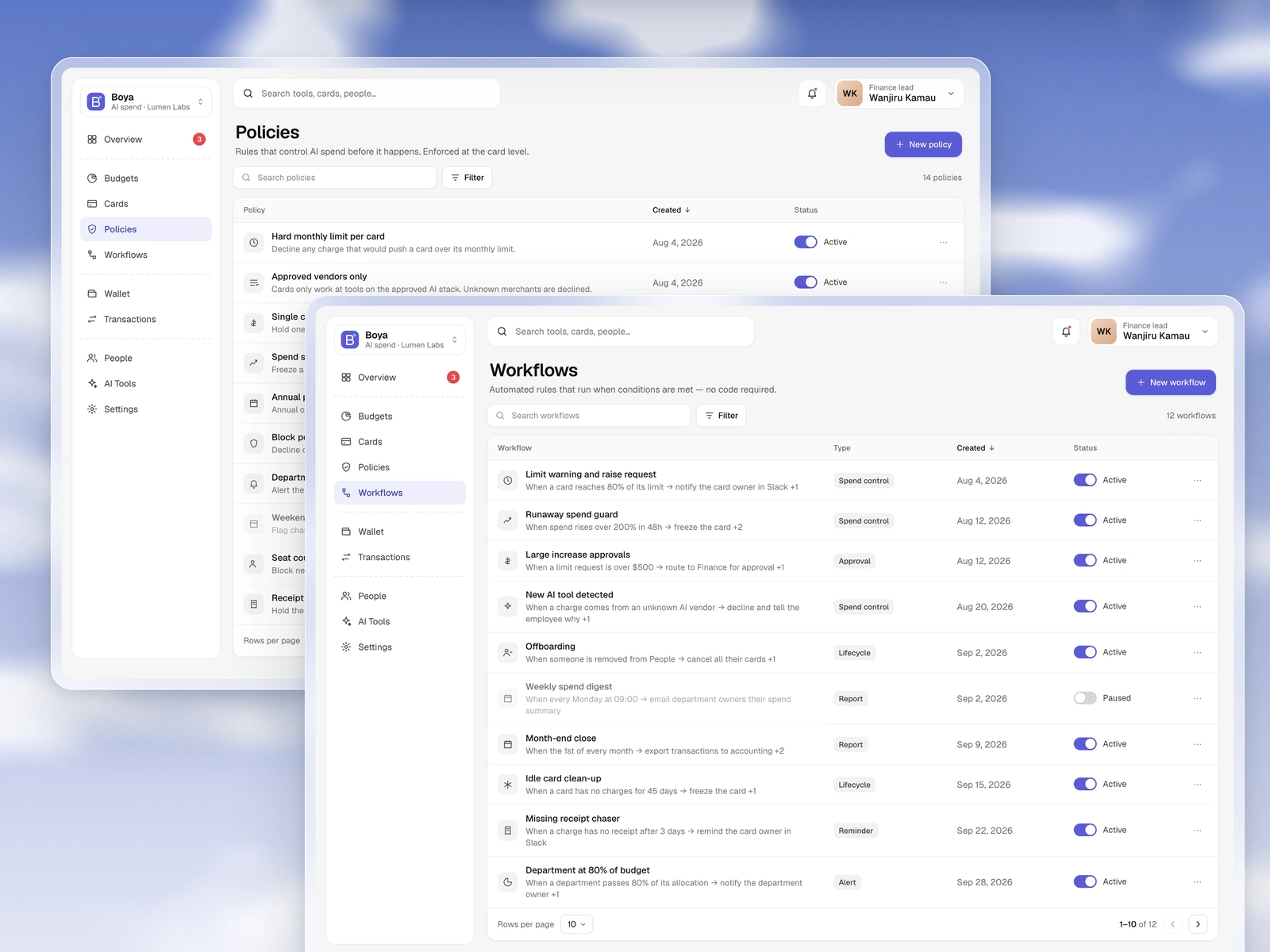Open AI Tools in the Policies window sidebar
The width and height of the screenshot is (1270, 952).
tap(146, 384)
